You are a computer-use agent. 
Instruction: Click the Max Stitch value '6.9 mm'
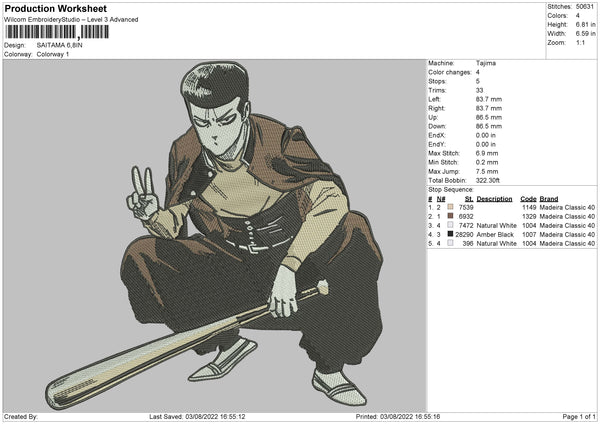tap(487, 153)
